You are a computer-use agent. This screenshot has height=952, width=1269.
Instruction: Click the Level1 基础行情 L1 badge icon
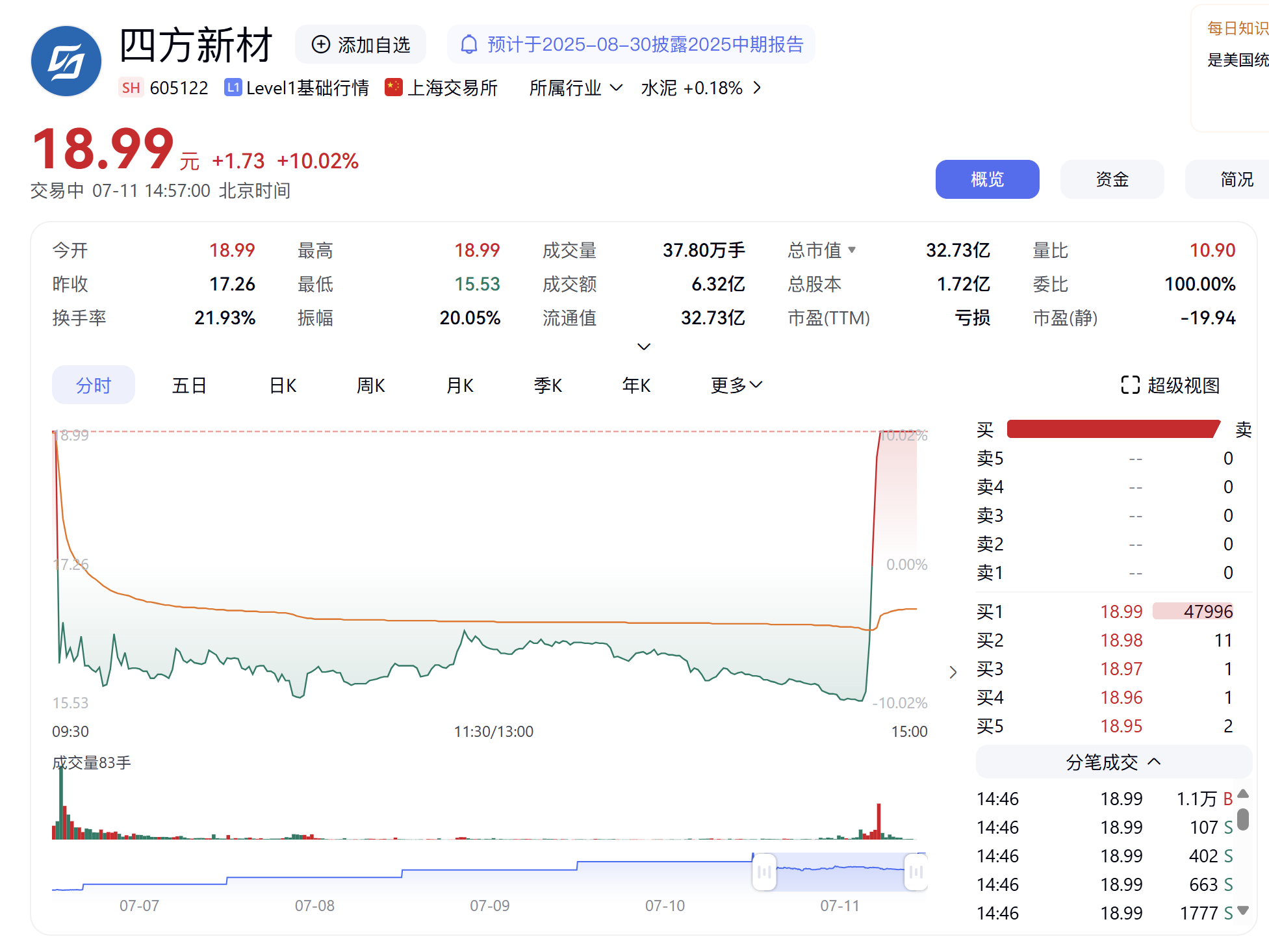[233, 88]
